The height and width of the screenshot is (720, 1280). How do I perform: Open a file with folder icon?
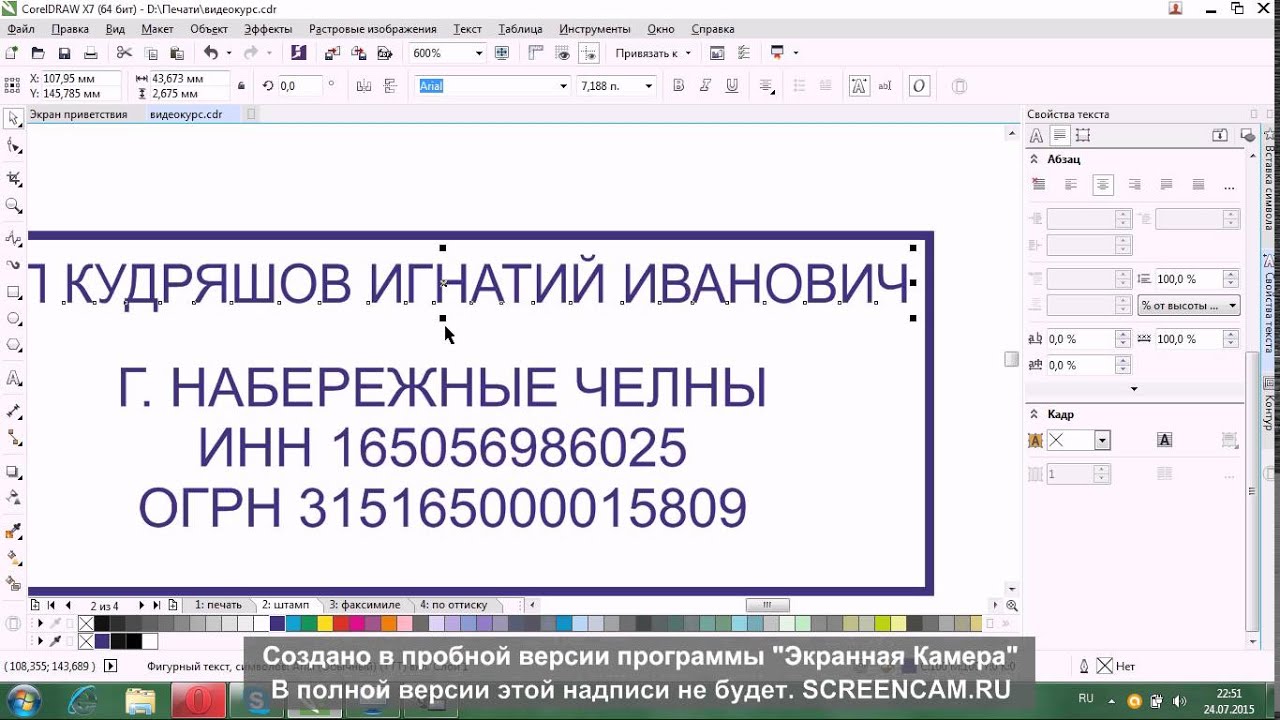pos(38,53)
